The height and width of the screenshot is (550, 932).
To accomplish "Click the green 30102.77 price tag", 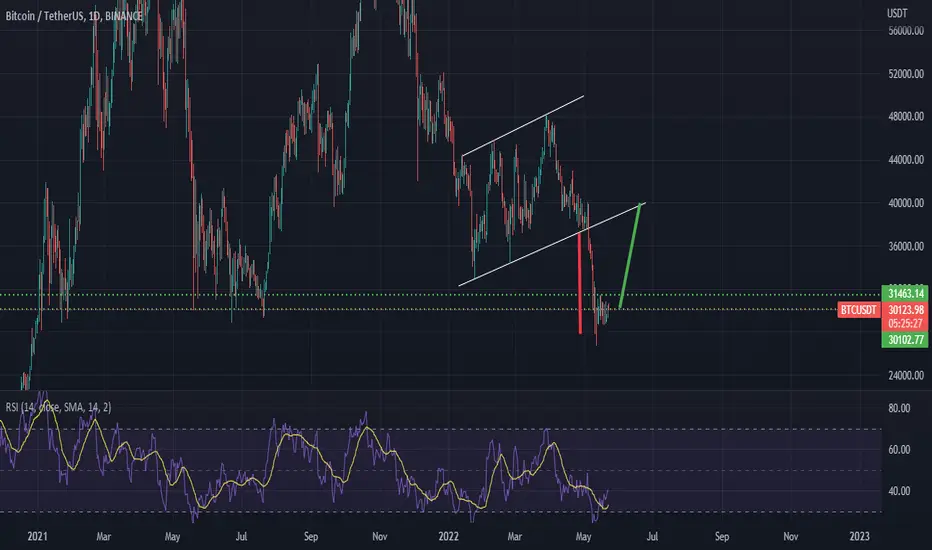I will [x=905, y=340].
